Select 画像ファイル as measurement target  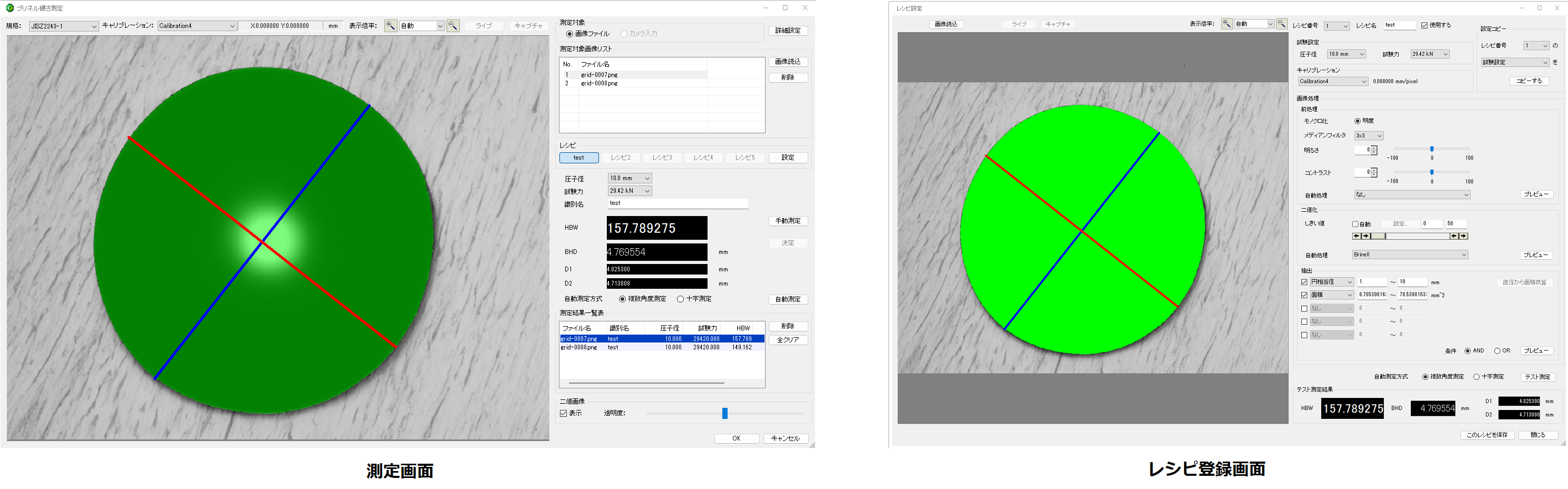coord(570,34)
